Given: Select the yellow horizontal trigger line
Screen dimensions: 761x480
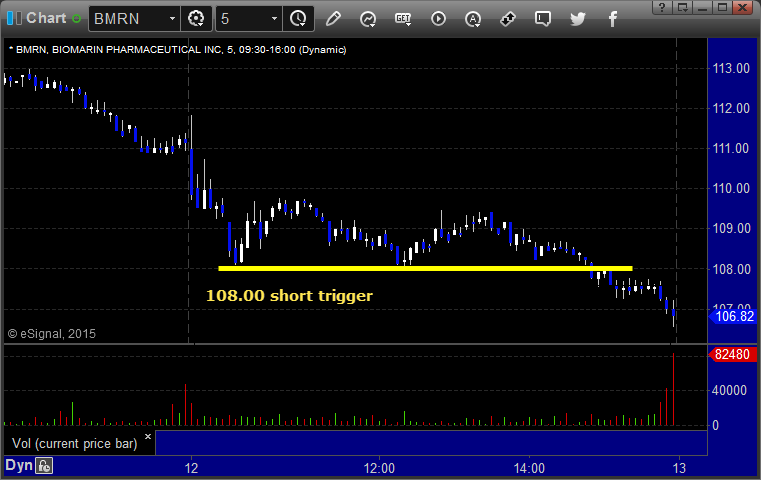Looking at the screenshot, I should tap(425, 268).
